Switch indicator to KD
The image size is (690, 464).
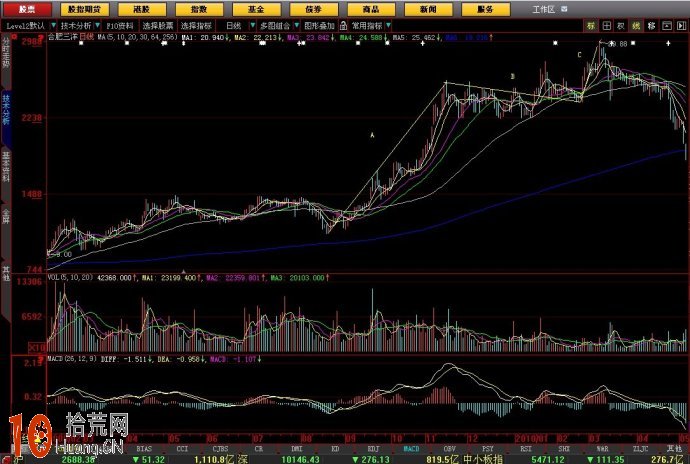click(335, 449)
